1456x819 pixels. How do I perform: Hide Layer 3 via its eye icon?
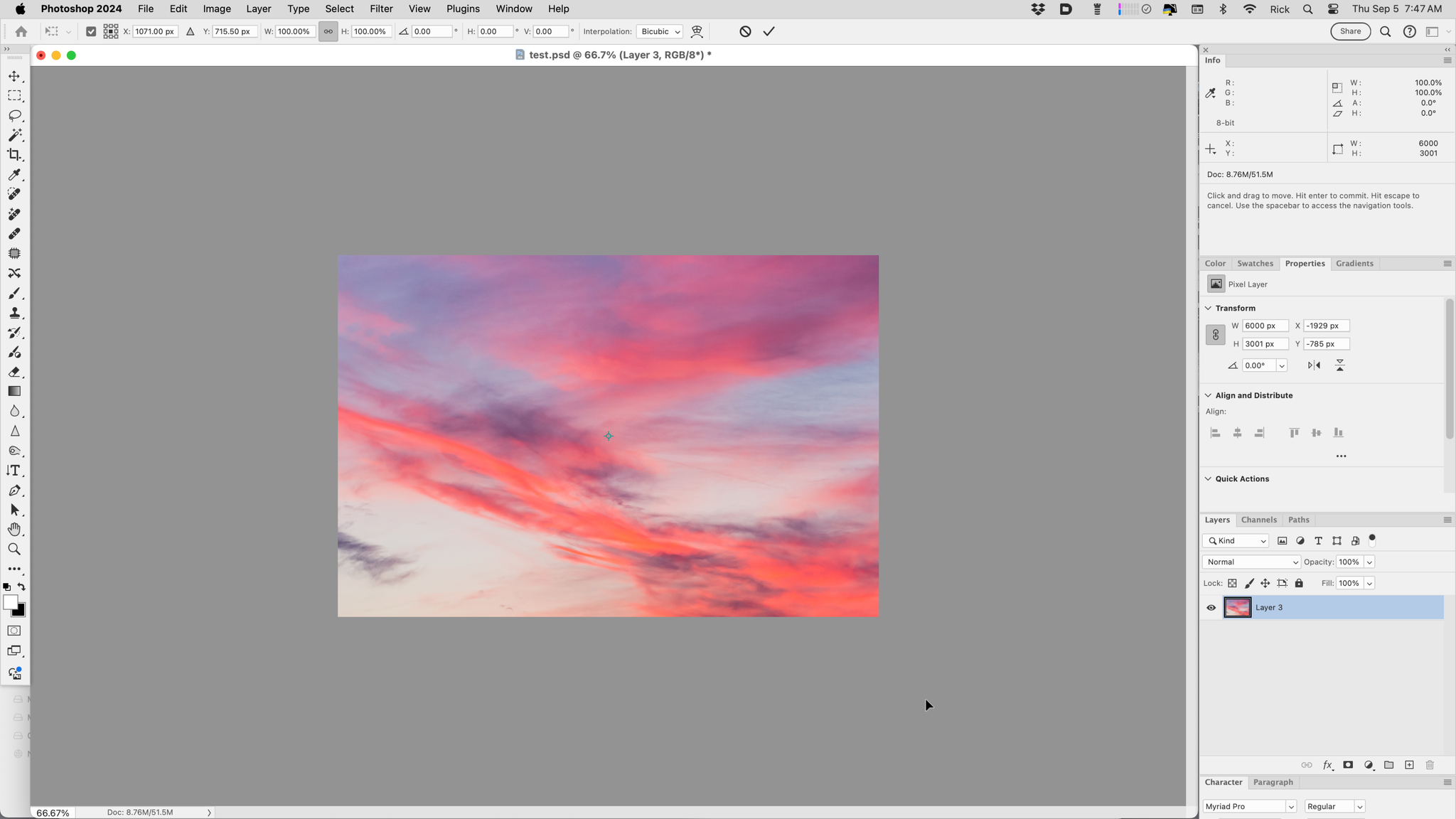tap(1211, 606)
